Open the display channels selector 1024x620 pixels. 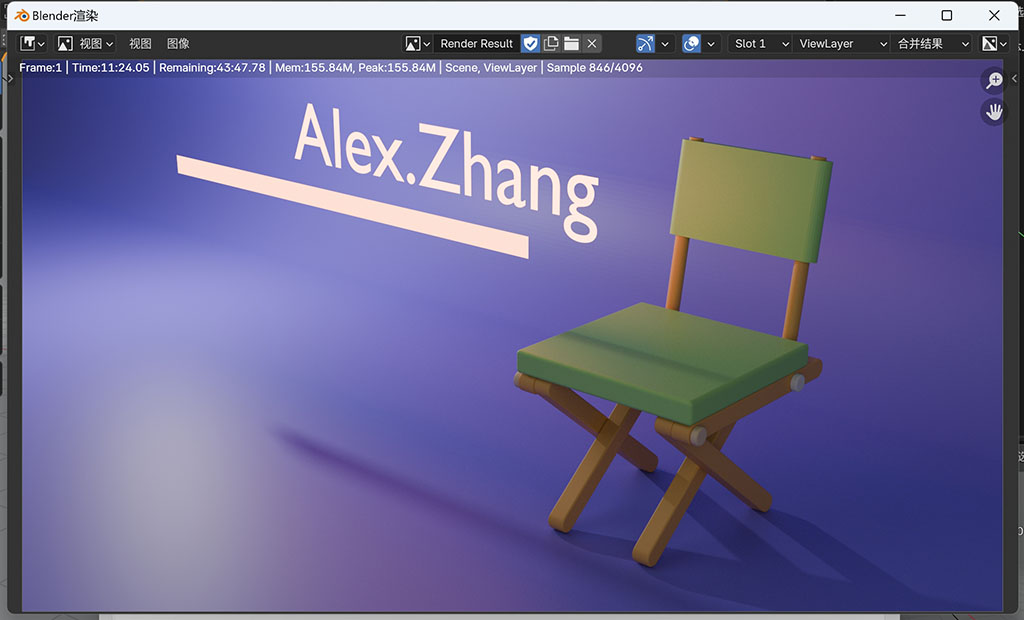pyautogui.click(x=993, y=44)
